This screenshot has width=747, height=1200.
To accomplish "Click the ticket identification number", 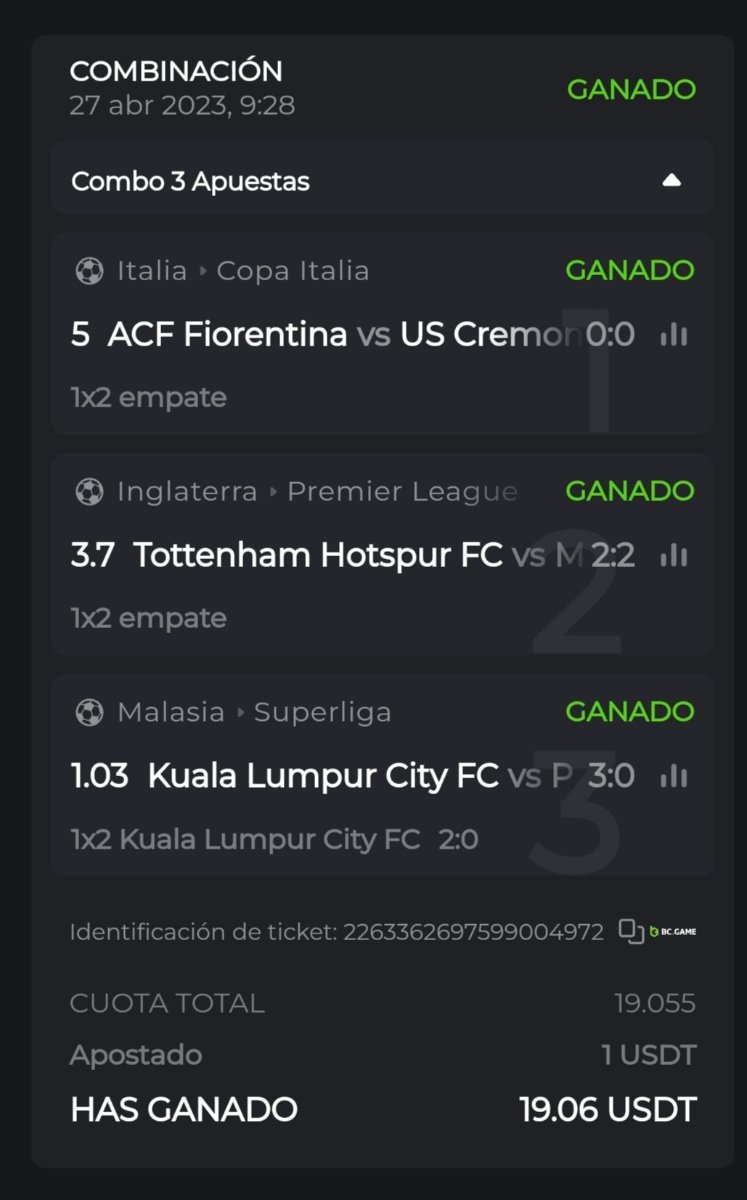I will click(x=473, y=932).
